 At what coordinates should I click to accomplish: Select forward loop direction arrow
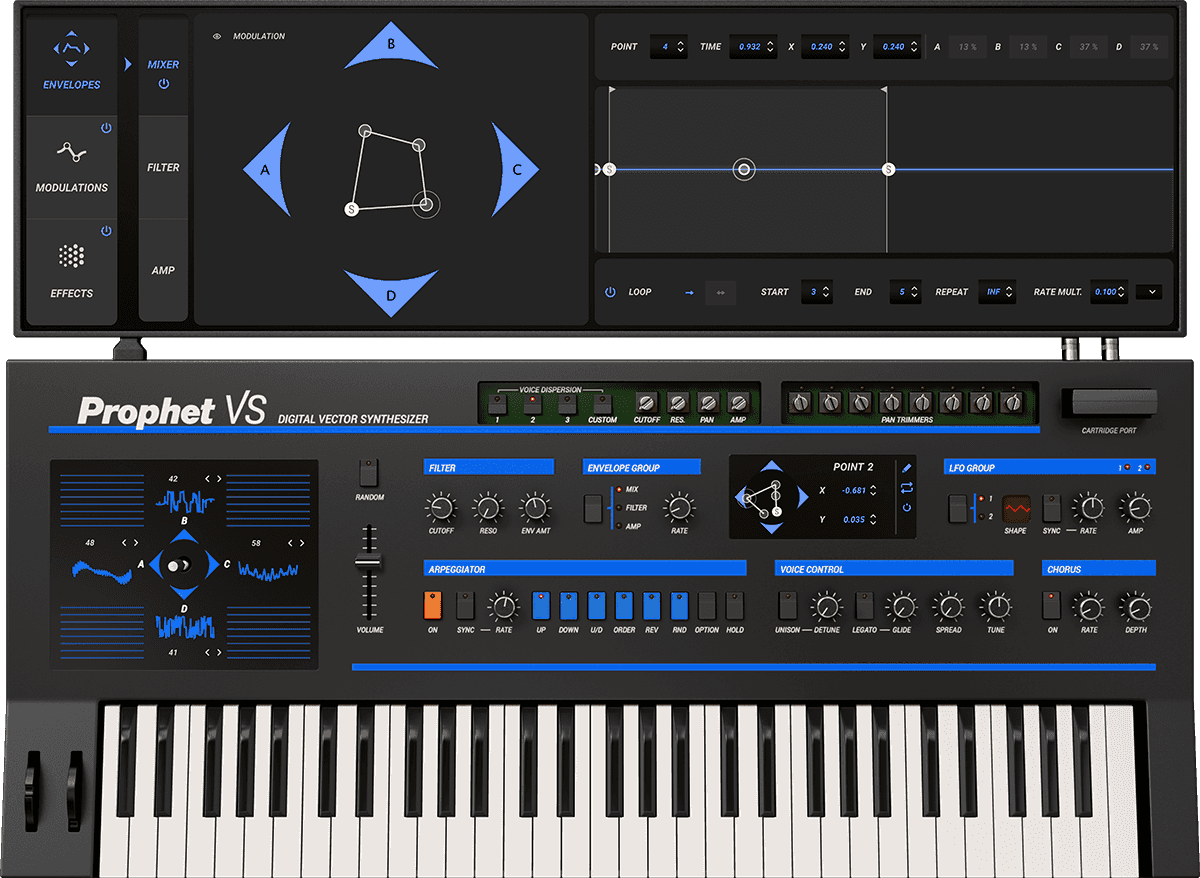[x=689, y=293]
